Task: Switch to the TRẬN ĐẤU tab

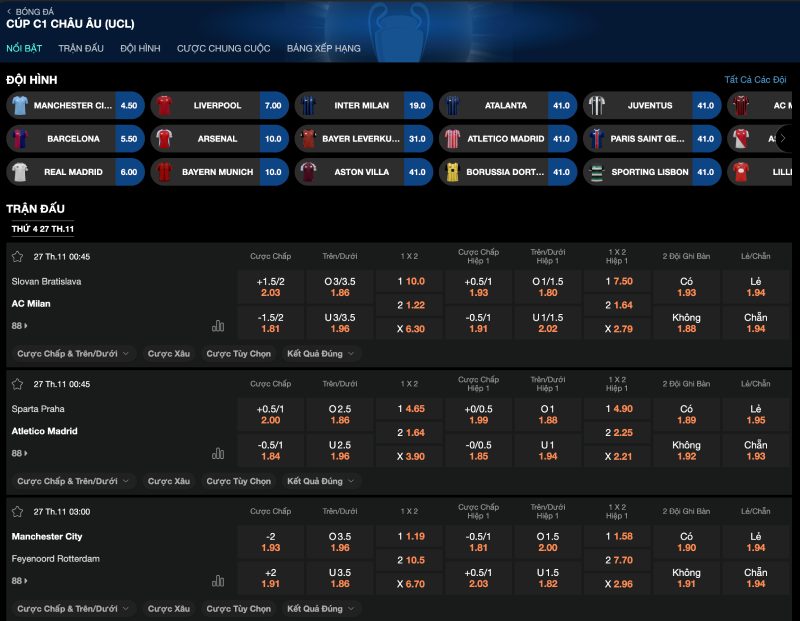Action: 81,48
